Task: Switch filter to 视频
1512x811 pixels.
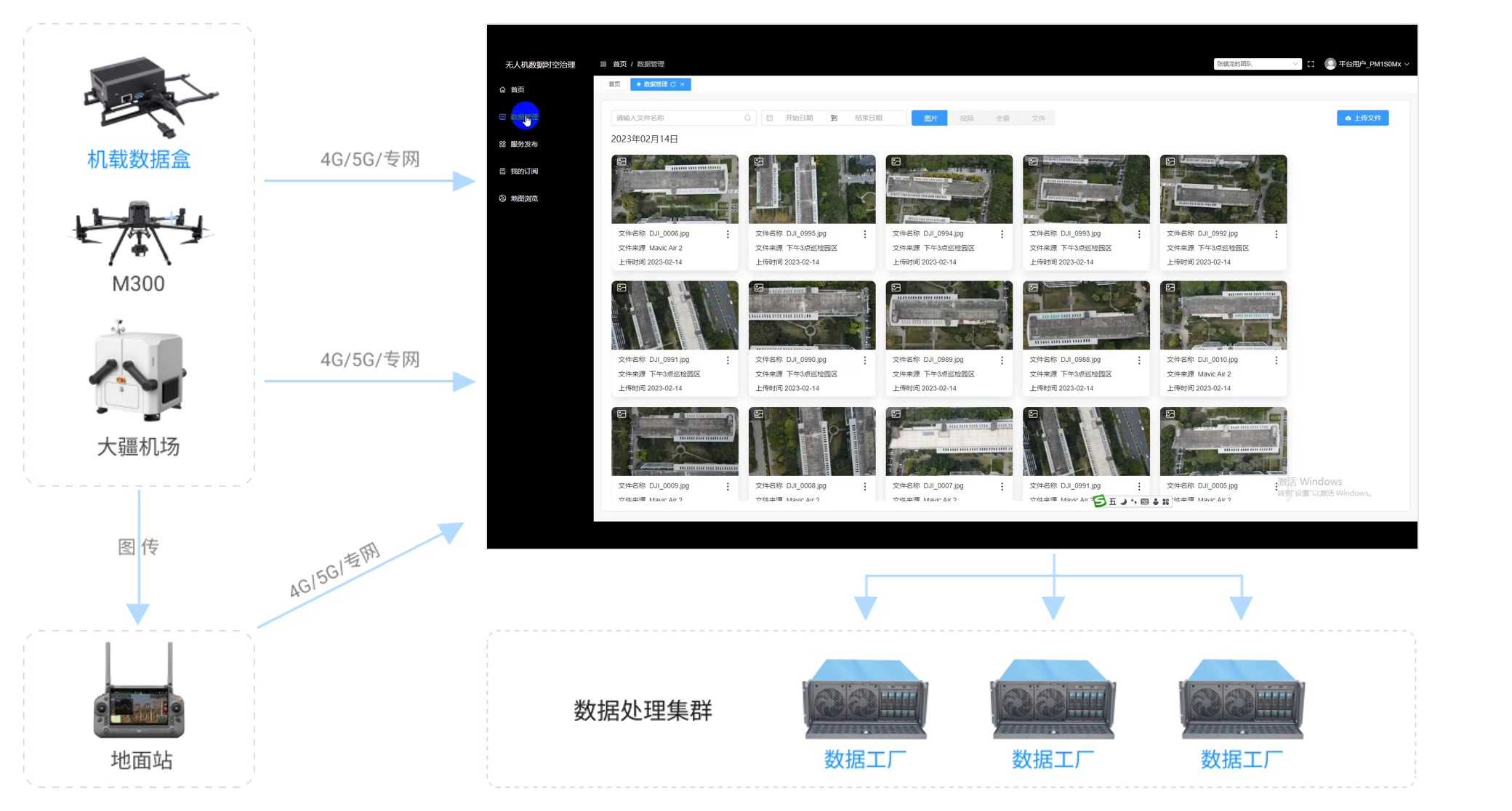Action: pyautogui.click(x=966, y=118)
